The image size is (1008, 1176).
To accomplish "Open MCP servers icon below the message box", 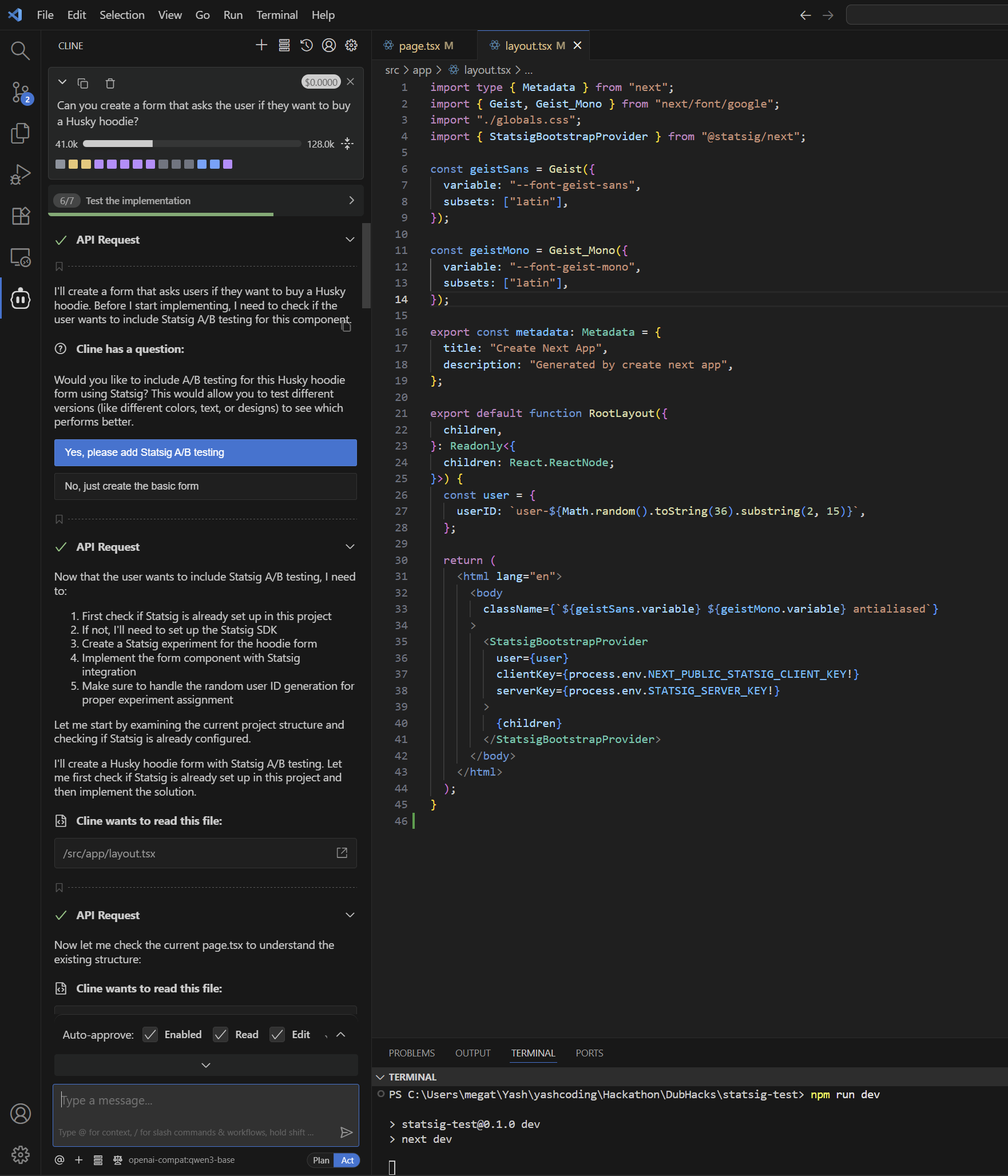I will pos(98,1160).
